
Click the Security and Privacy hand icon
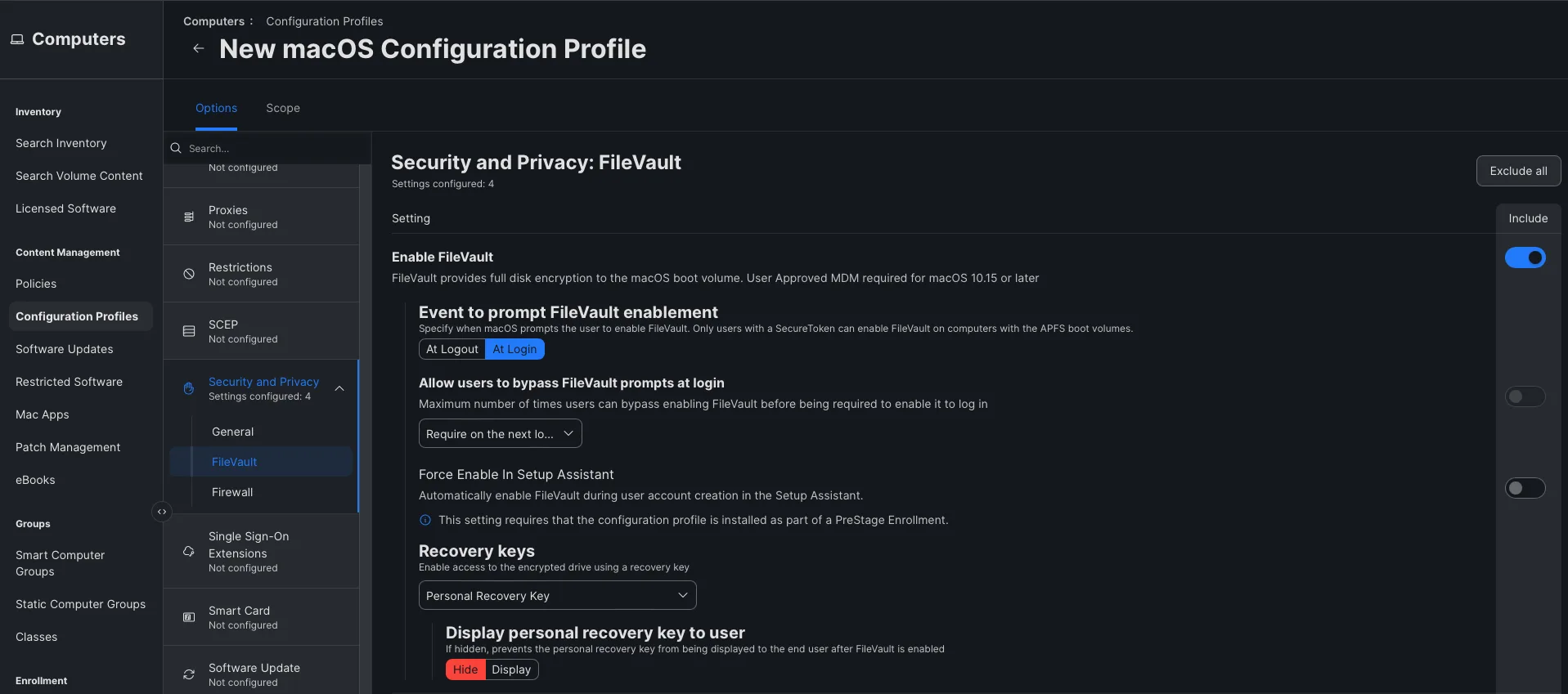[189, 389]
